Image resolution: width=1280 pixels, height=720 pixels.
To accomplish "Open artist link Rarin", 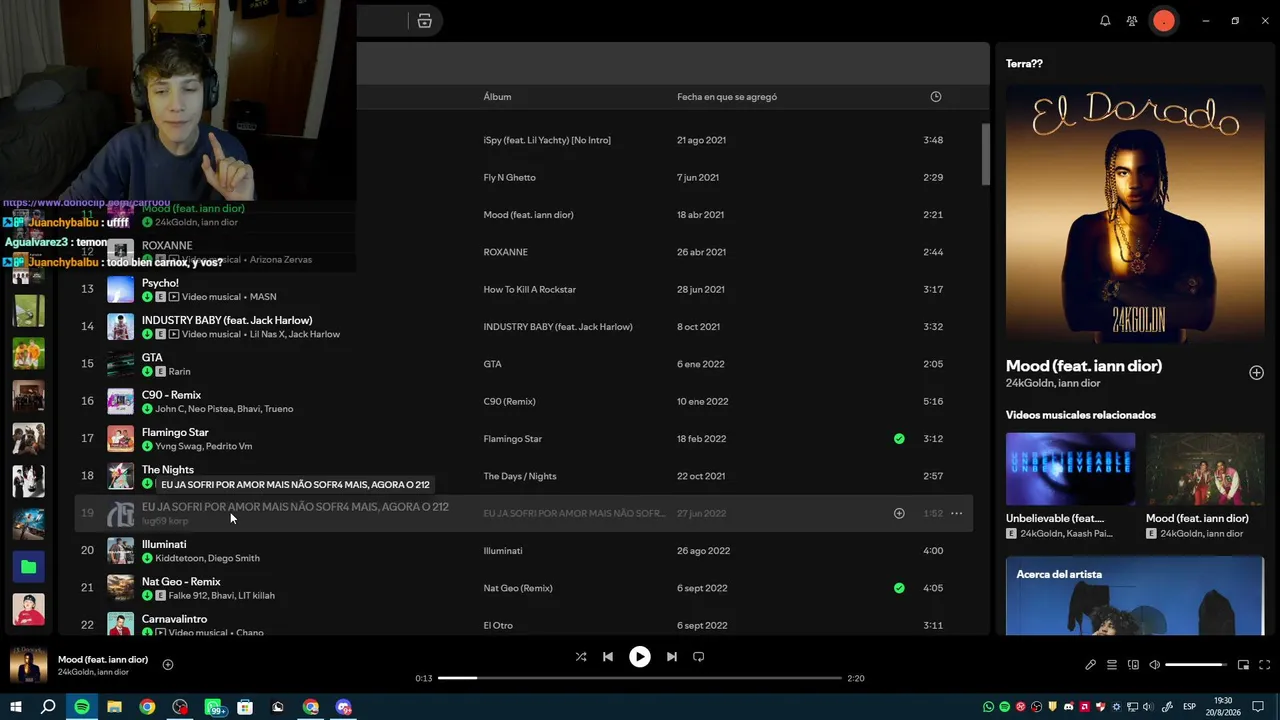I will (179, 372).
